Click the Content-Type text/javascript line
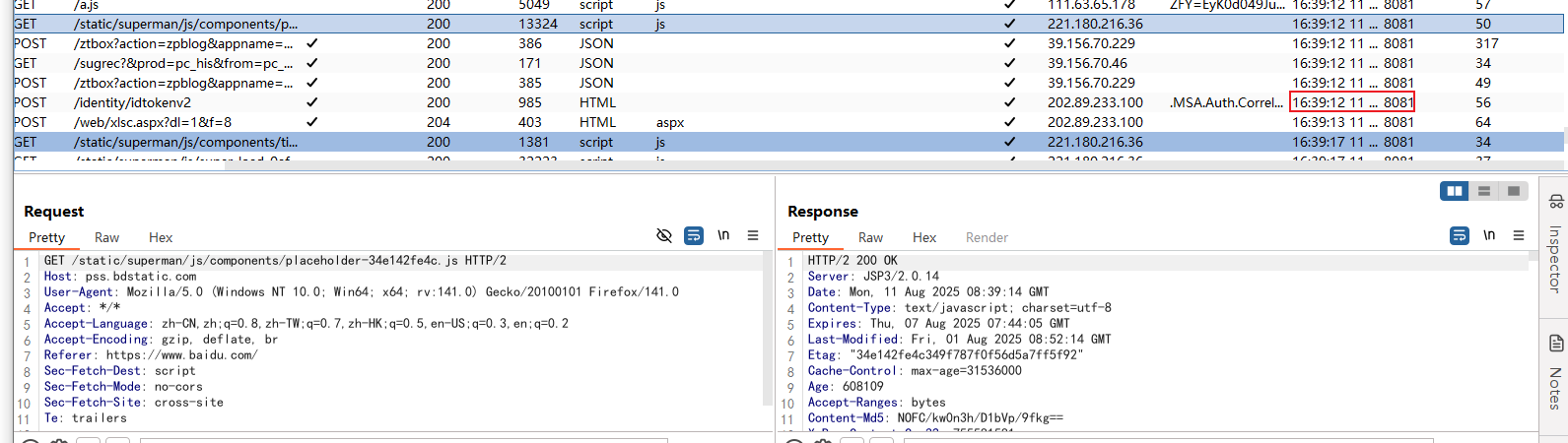 coord(959,308)
